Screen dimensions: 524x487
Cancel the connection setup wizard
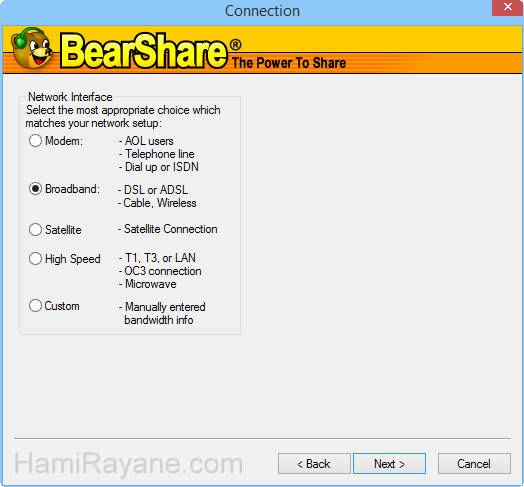tap(474, 464)
